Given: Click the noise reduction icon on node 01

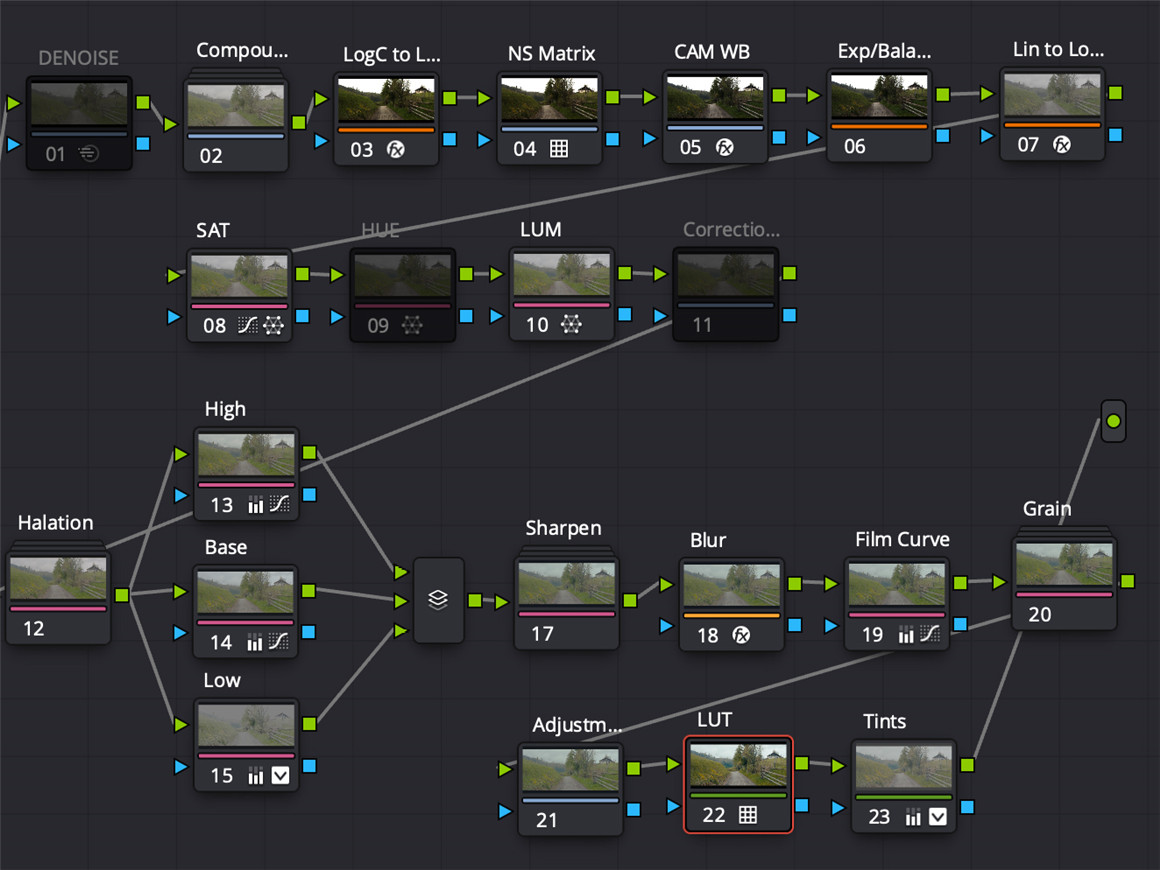Looking at the screenshot, I should (x=89, y=154).
